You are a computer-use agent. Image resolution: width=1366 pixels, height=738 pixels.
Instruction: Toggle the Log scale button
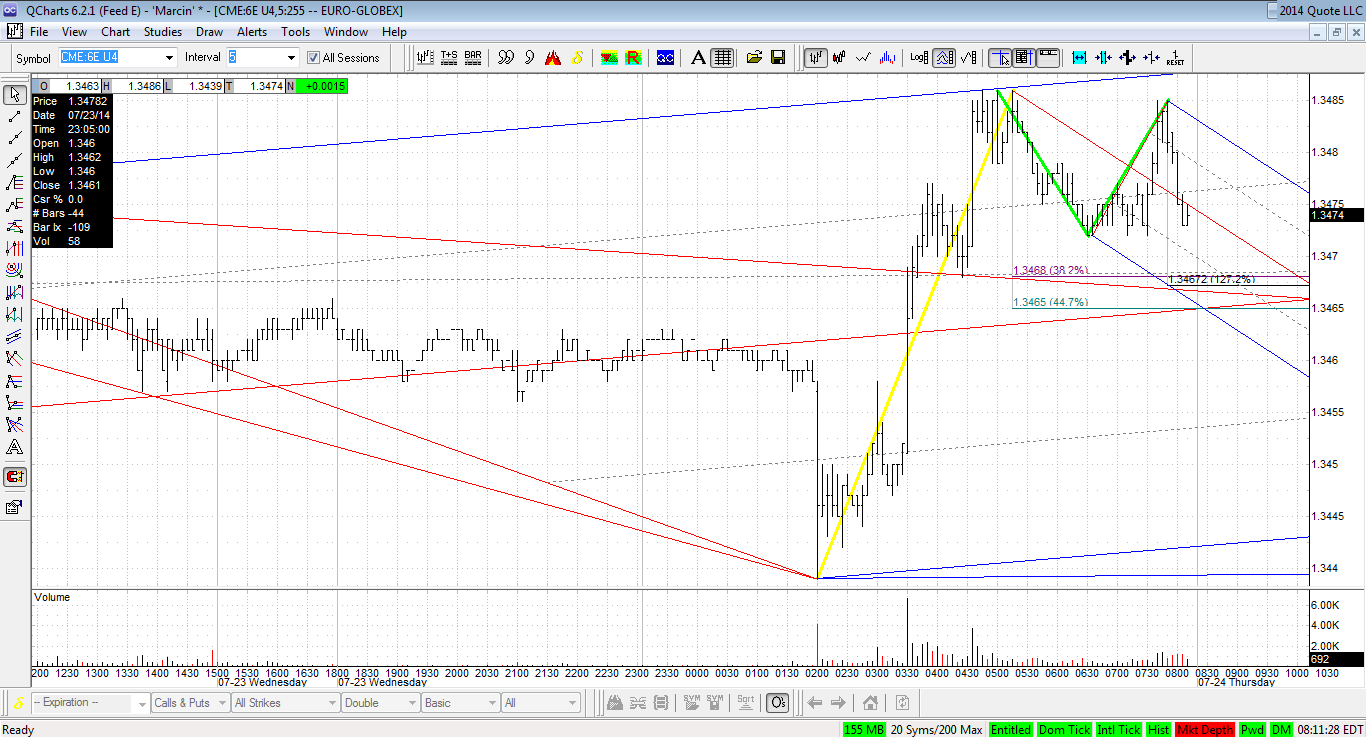919,58
